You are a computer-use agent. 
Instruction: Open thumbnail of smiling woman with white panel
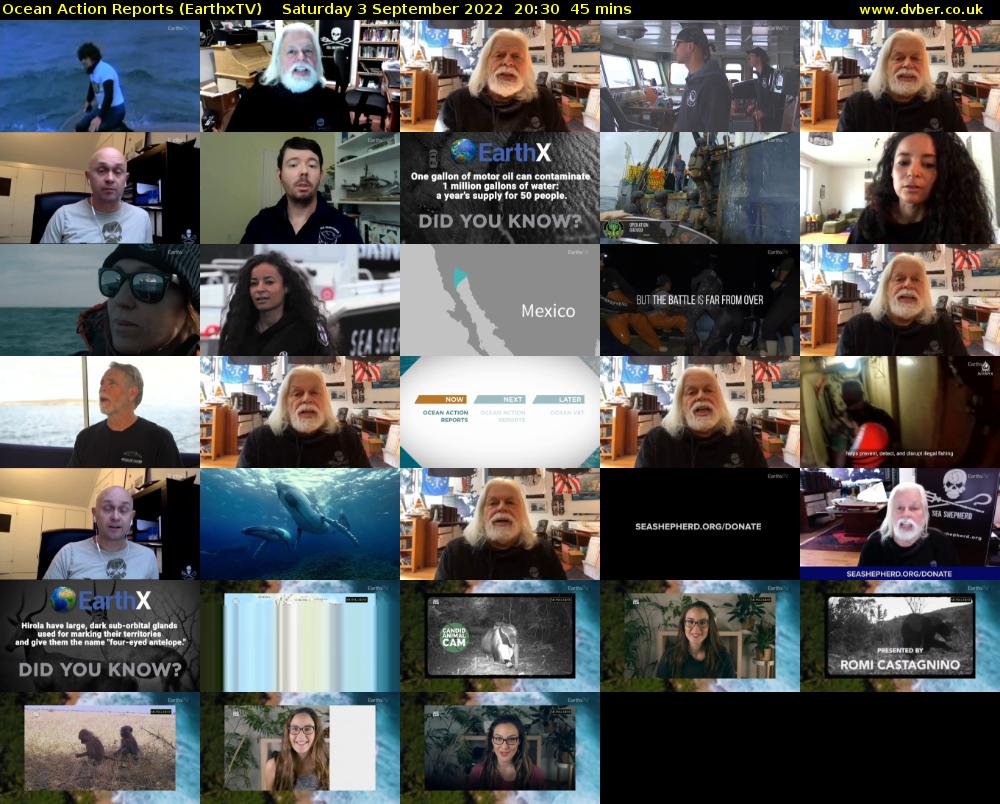(300, 748)
